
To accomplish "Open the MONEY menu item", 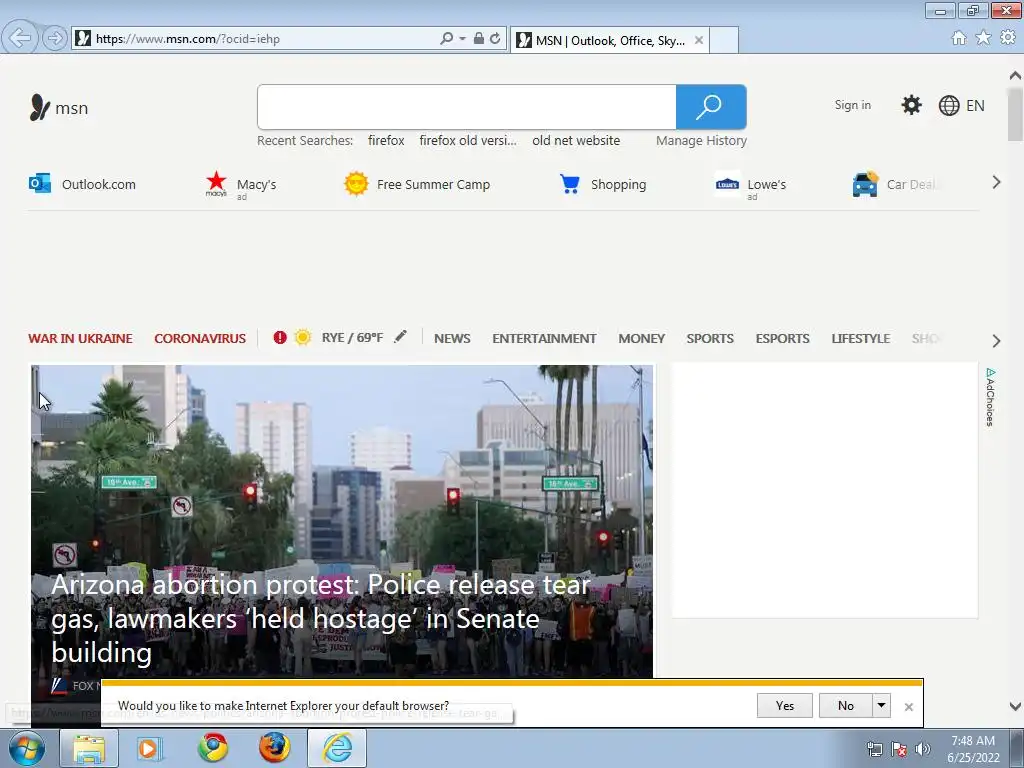I will tap(641, 338).
